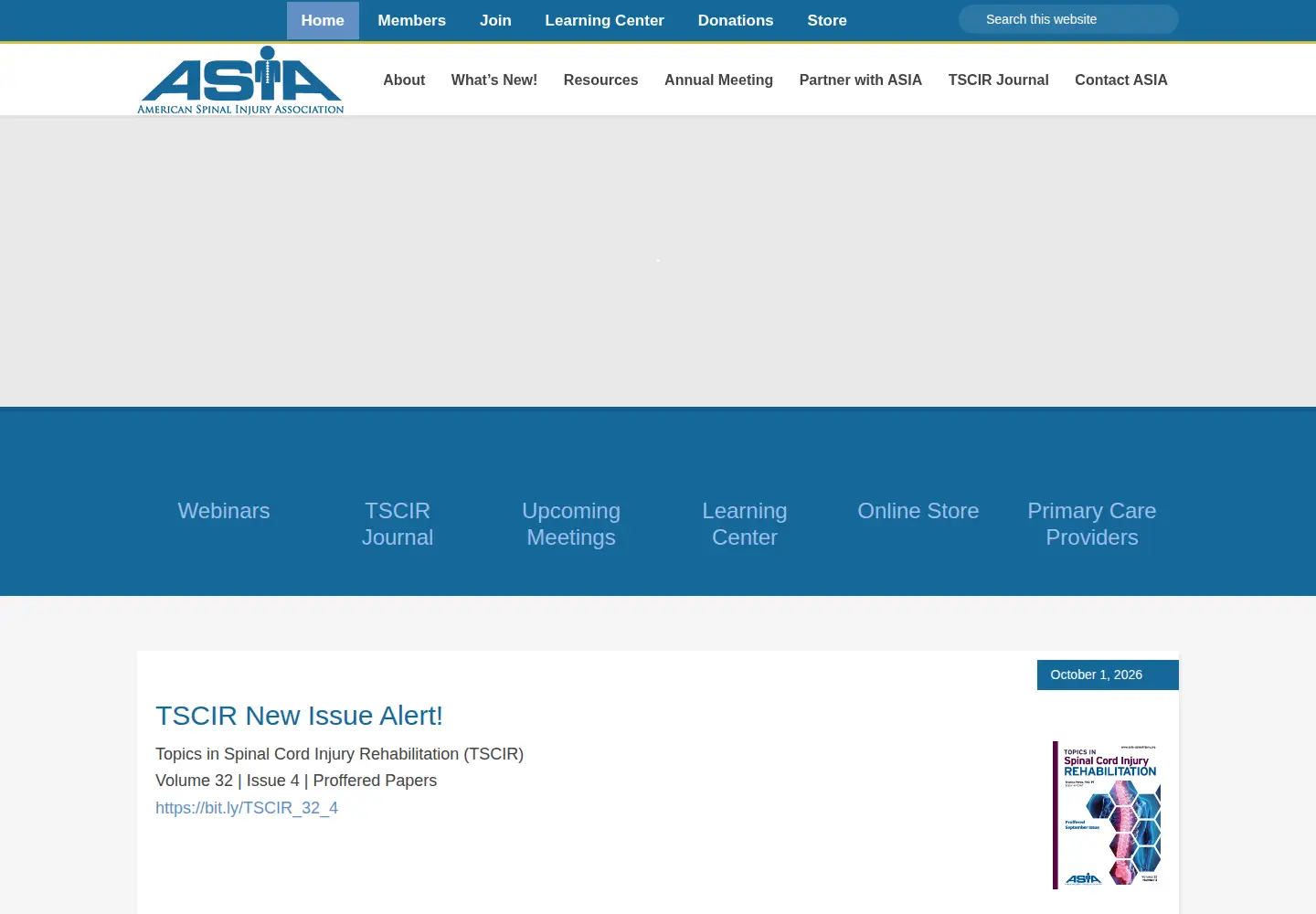
Task: Open the About menu
Action: pyautogui.click(x=404, y=80)
